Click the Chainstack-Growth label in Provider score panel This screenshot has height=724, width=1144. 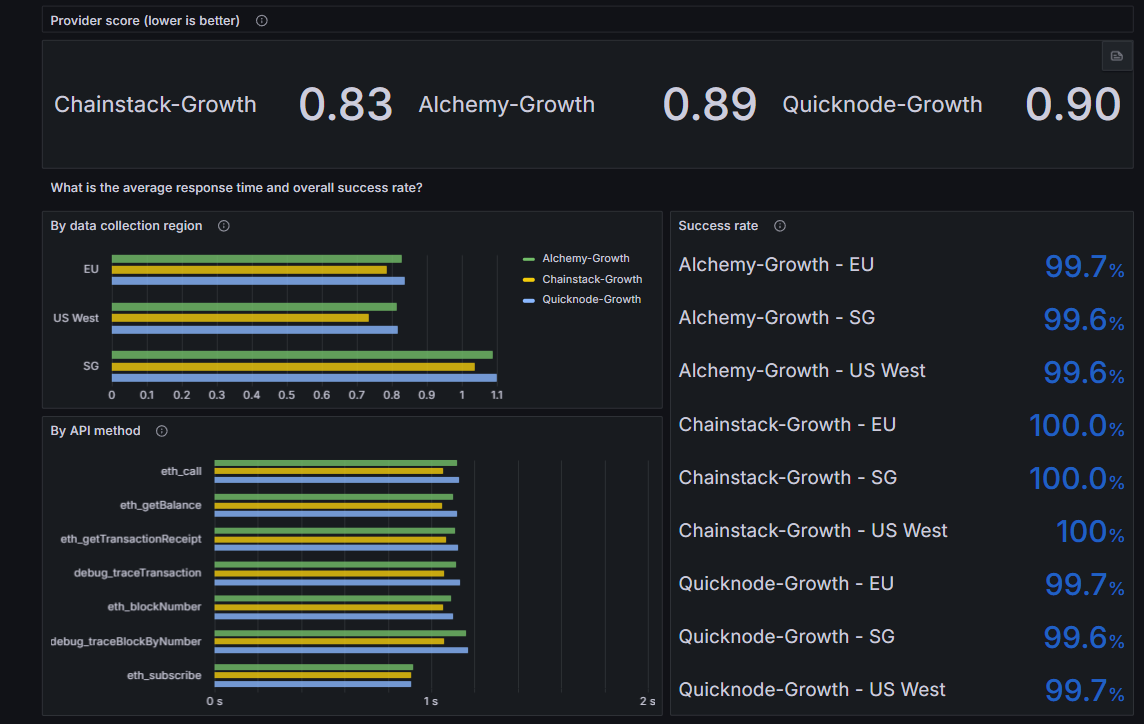click(155, 104)
